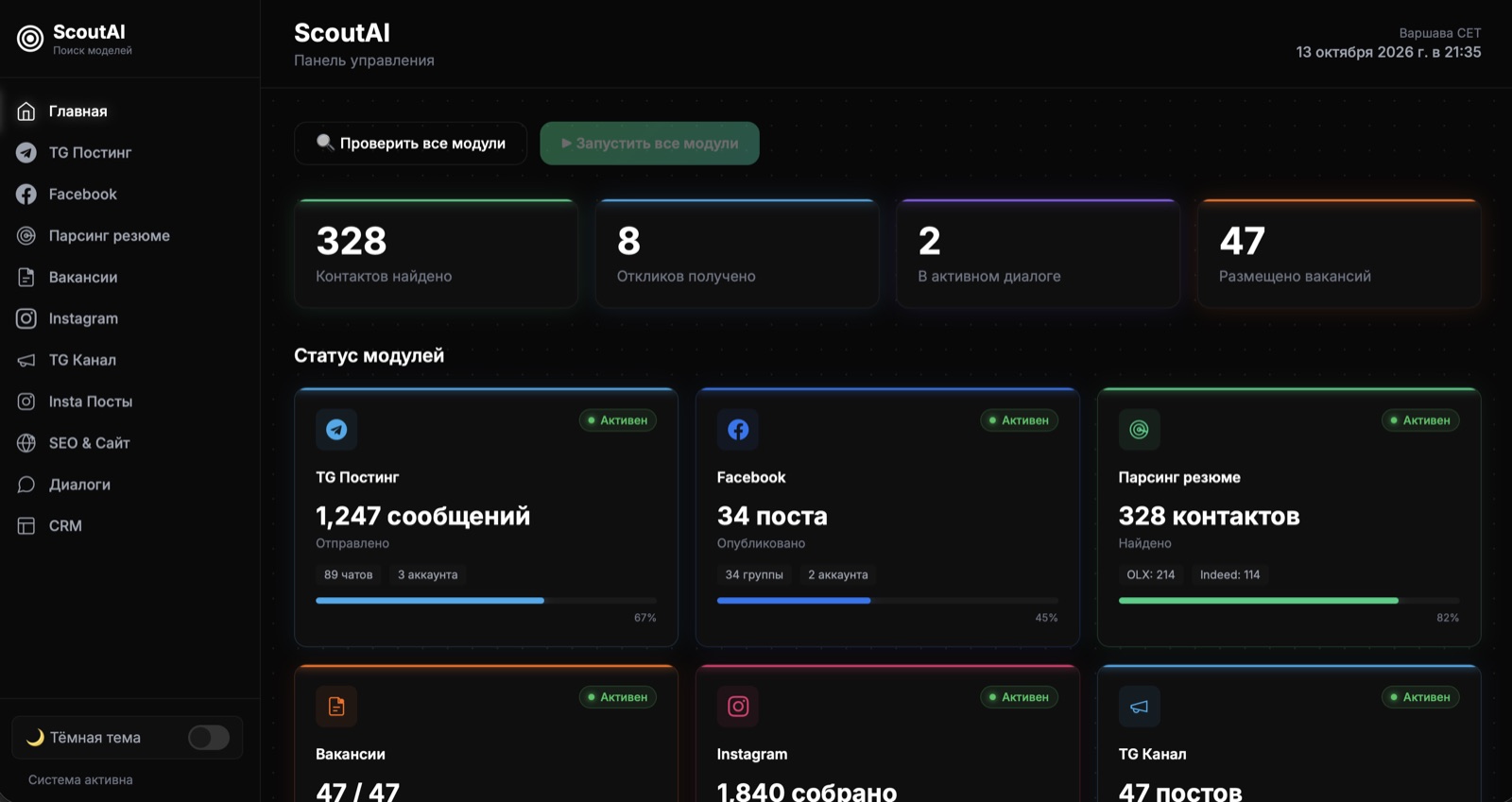Click the Запустить все модули button
Image resolution: width=1512 pixels, height=802 pixels.
(650, 144)
